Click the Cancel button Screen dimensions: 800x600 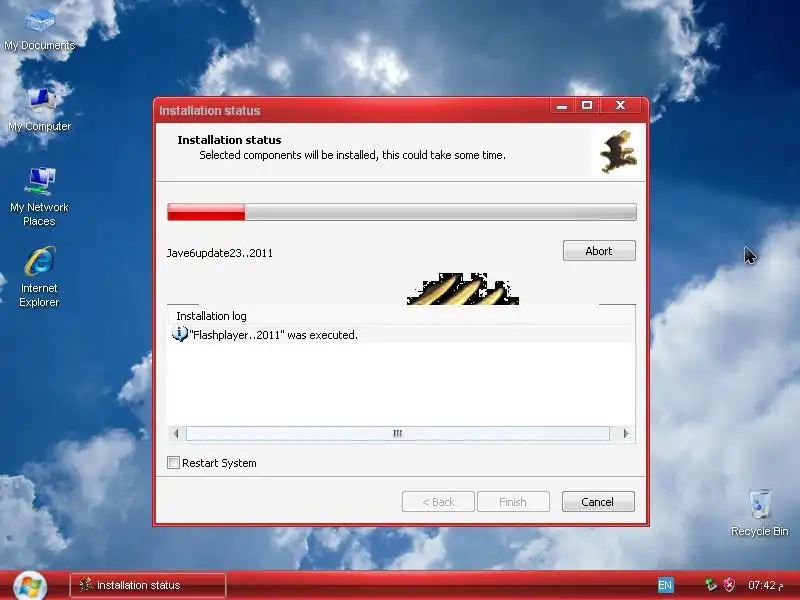click(x=598, y=502)
